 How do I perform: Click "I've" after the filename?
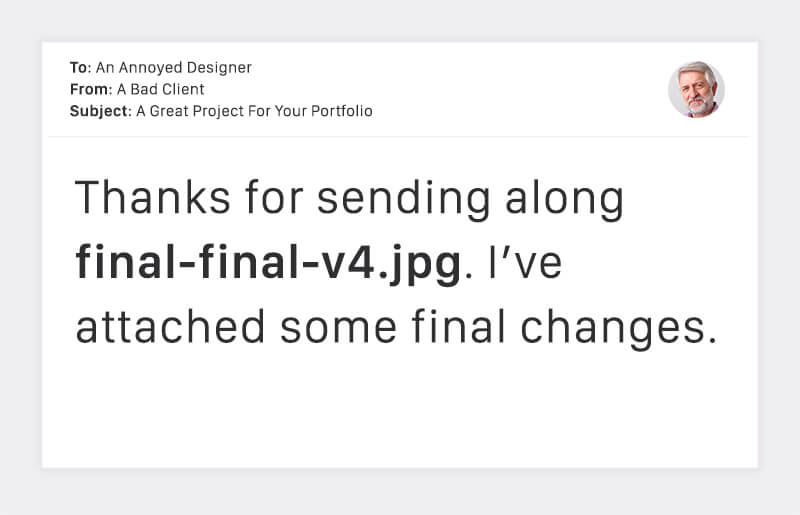click(511, 264)
